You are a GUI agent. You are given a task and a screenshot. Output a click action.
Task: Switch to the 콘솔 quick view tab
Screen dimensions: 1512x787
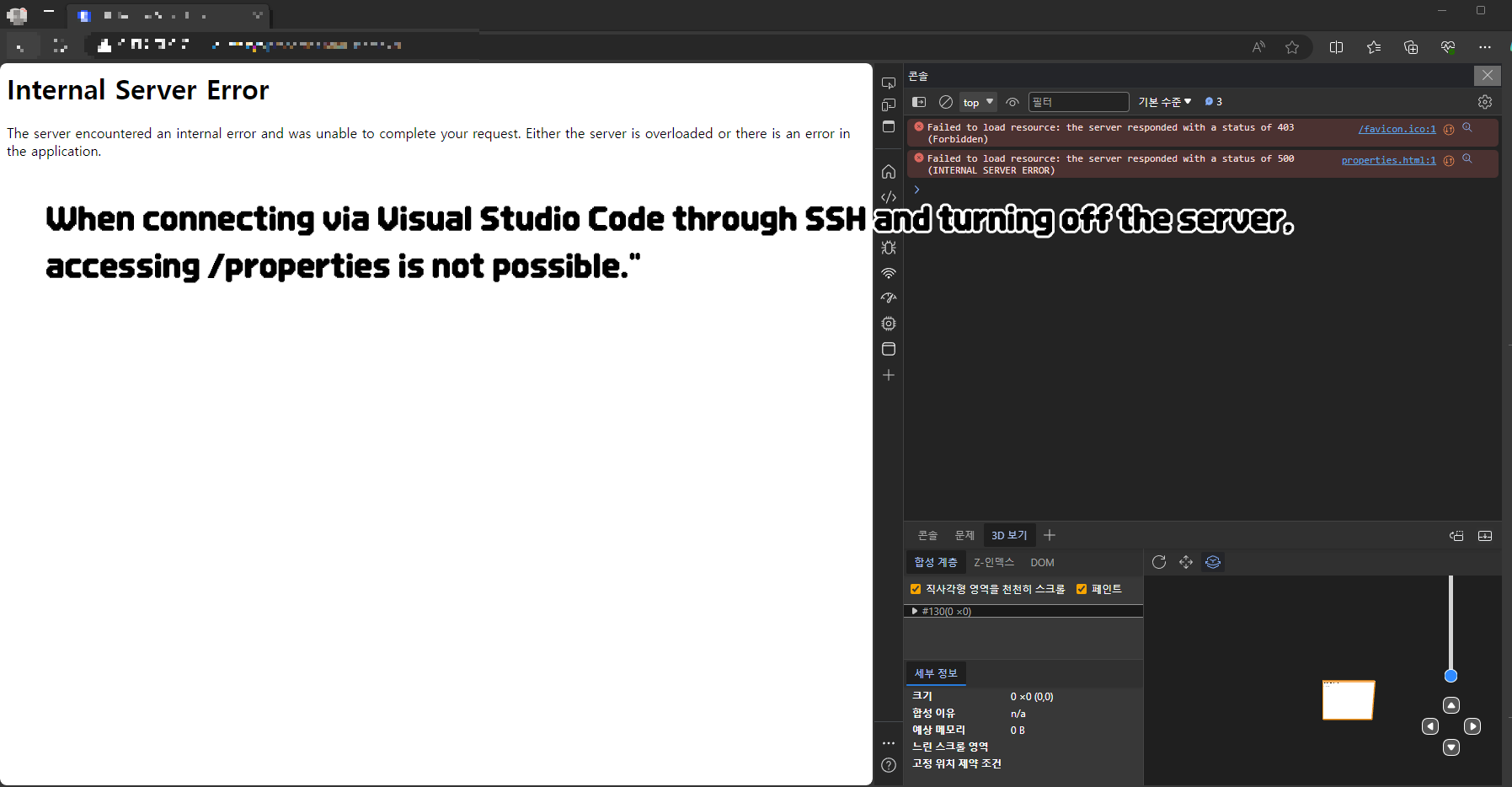click(x=927, y=535)
